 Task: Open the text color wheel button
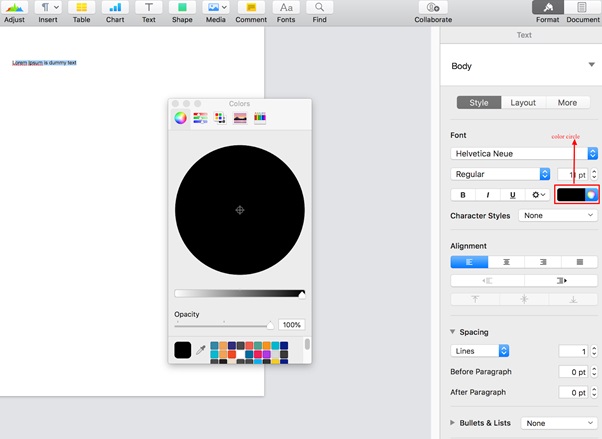pyautogui.click(x=591, y=195)
